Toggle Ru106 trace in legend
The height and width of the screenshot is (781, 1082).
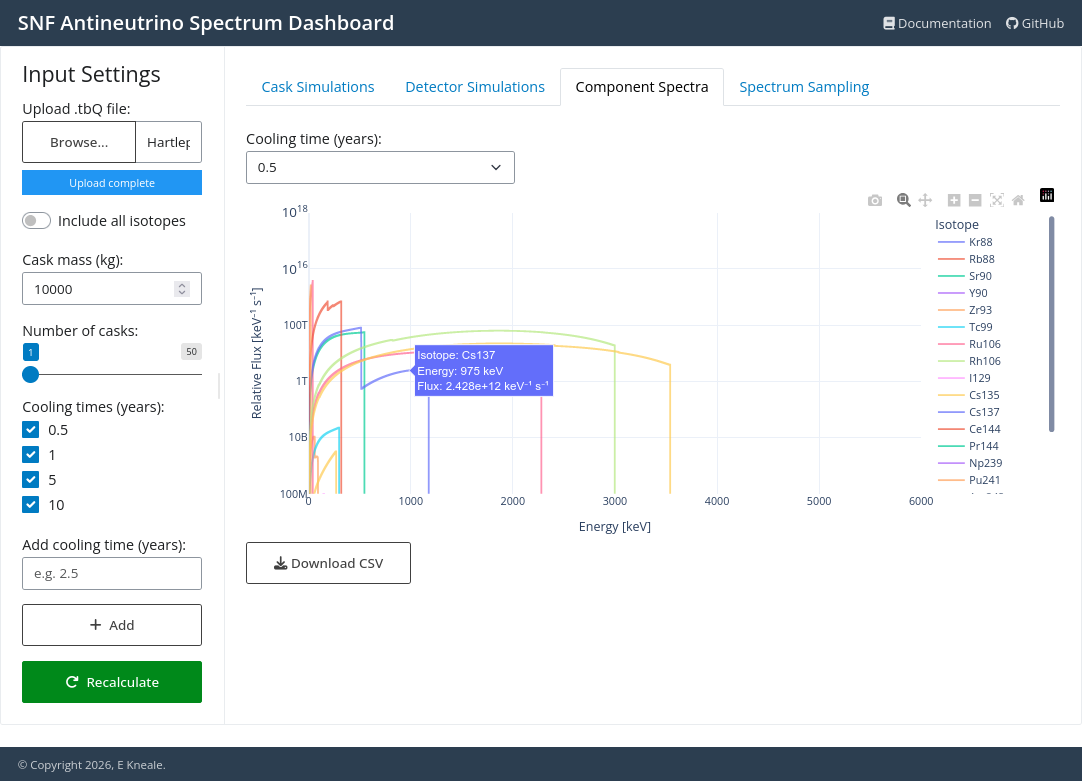tap(969, 344)
